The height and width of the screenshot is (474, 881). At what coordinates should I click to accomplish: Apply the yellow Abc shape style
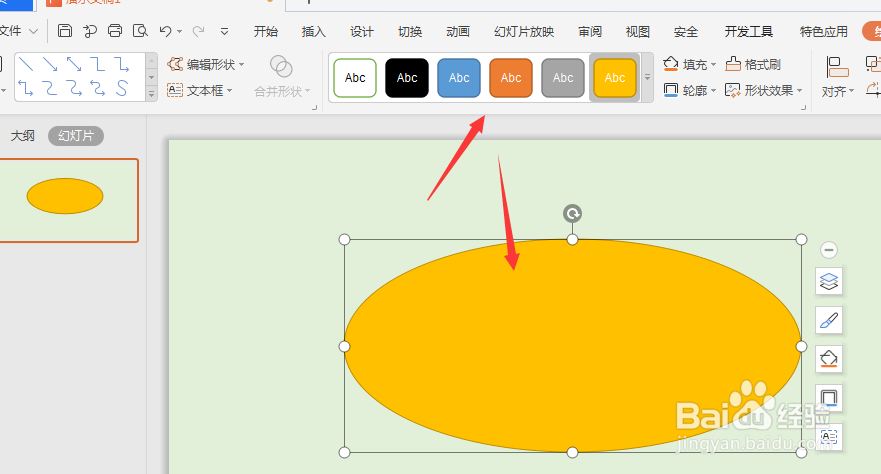615,78
